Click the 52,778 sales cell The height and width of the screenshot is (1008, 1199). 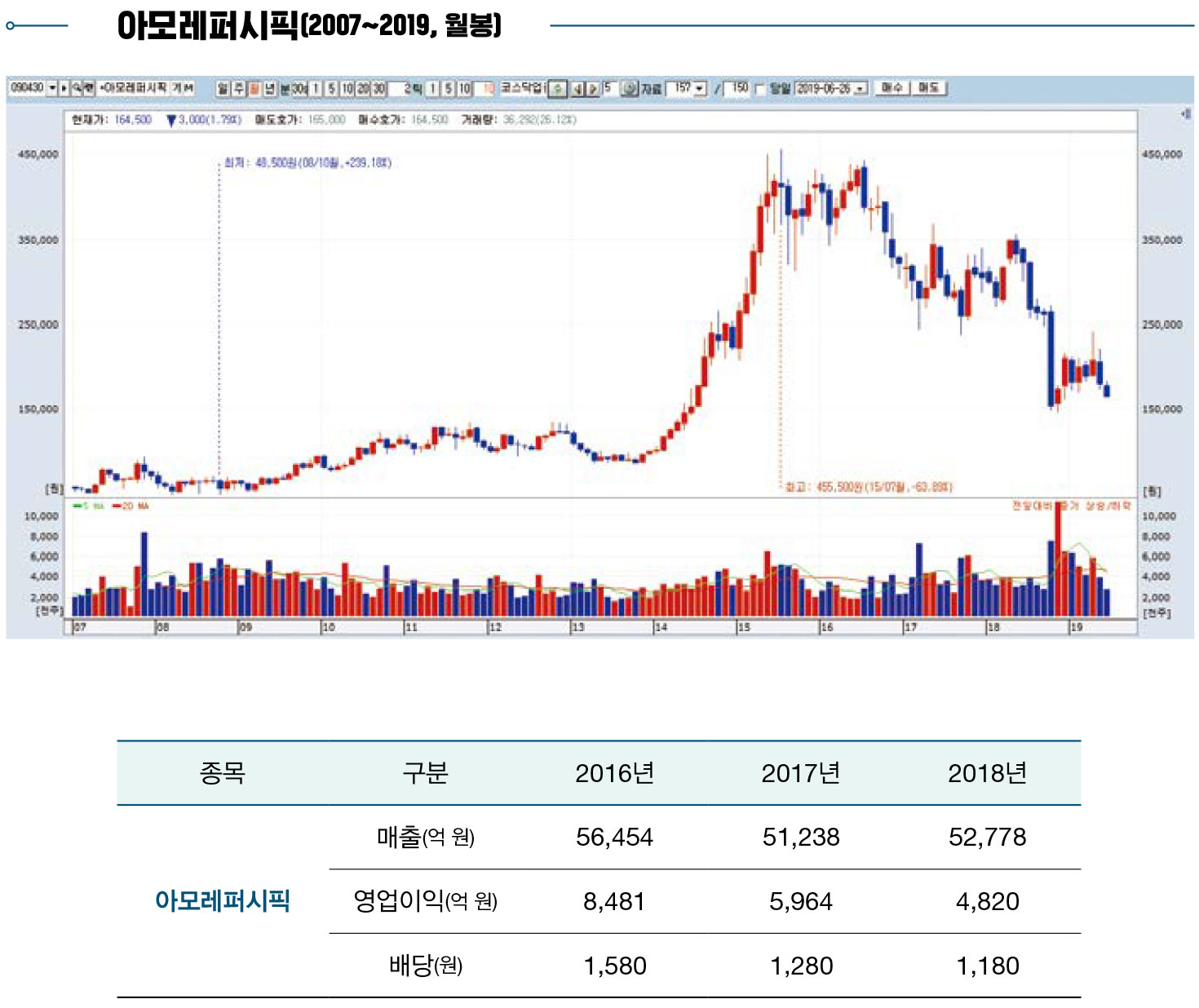[987, 838]
